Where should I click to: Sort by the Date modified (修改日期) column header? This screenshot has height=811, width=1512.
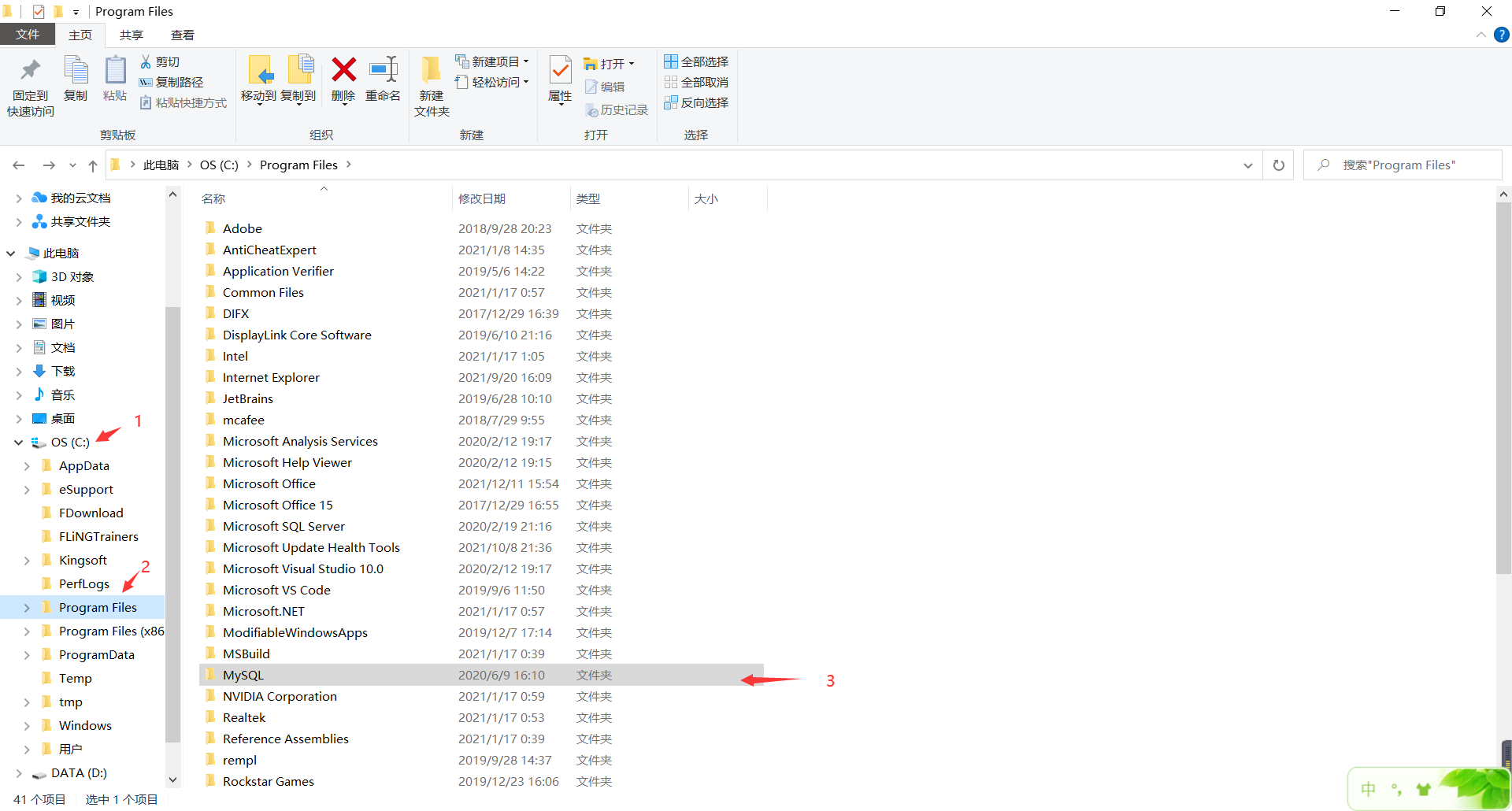point(511,198)
